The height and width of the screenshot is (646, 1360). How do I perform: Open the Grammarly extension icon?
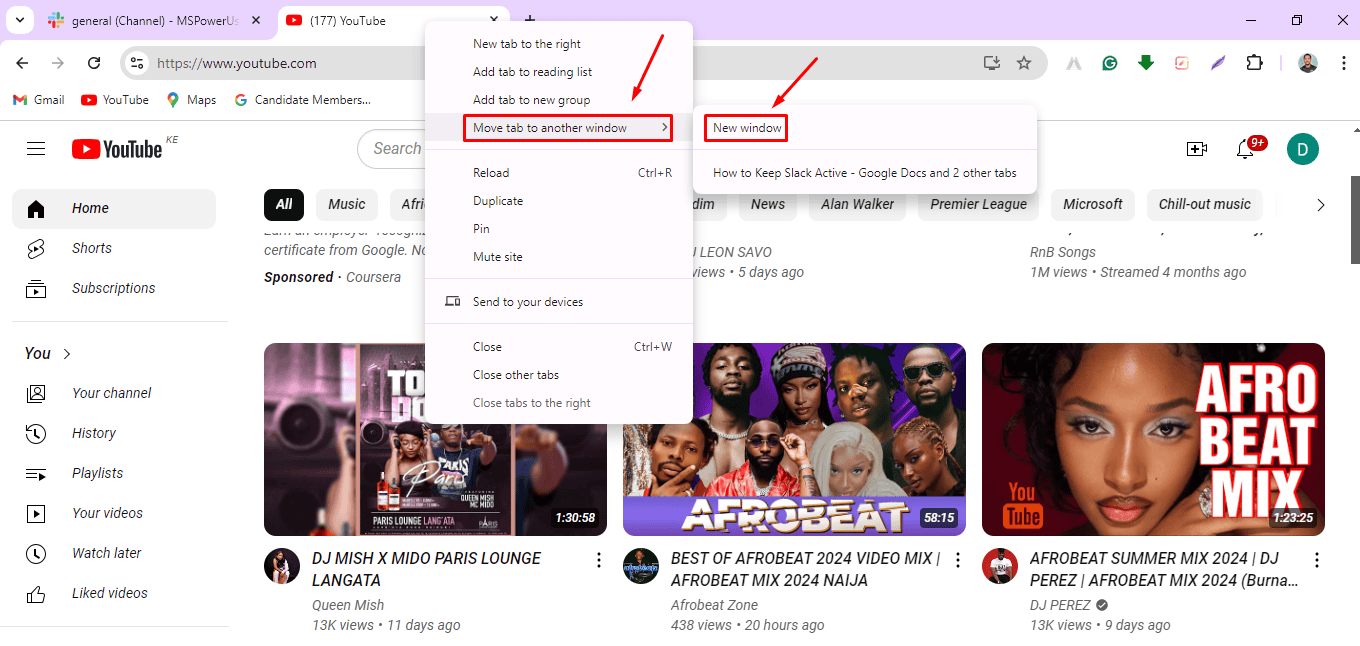[1110, 63]
